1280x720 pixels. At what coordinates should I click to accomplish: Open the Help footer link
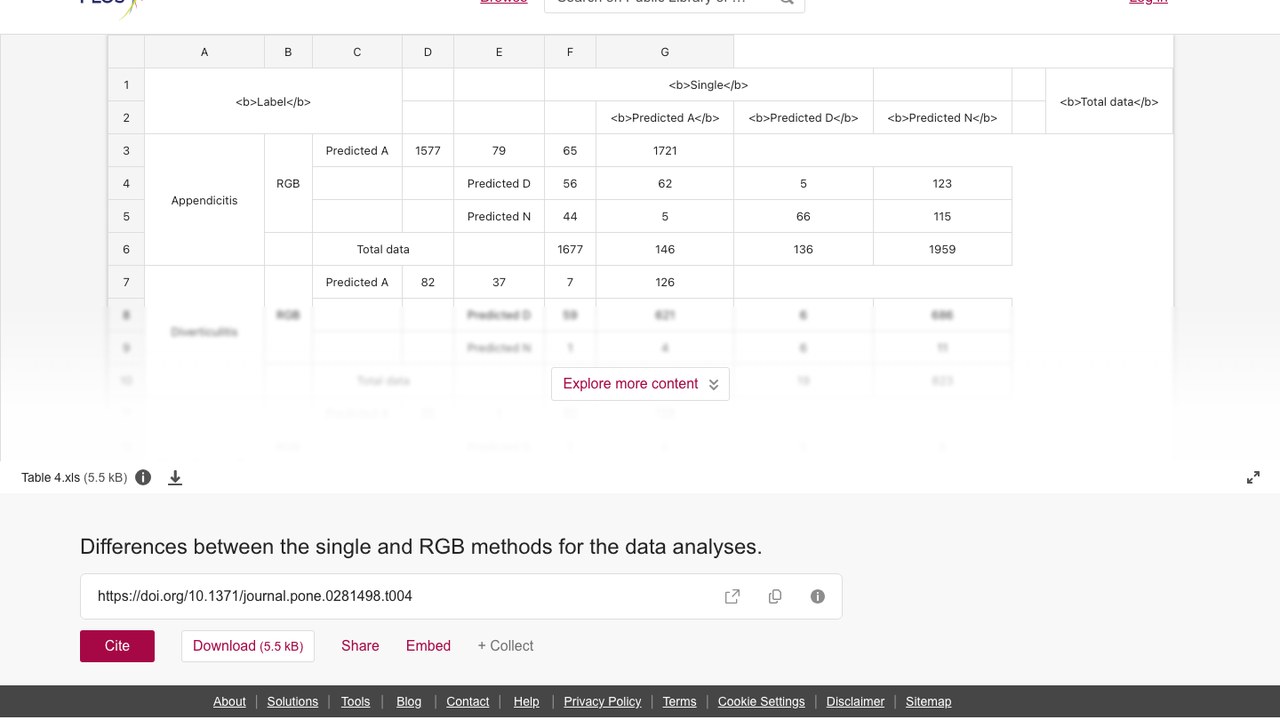(526, 702)
